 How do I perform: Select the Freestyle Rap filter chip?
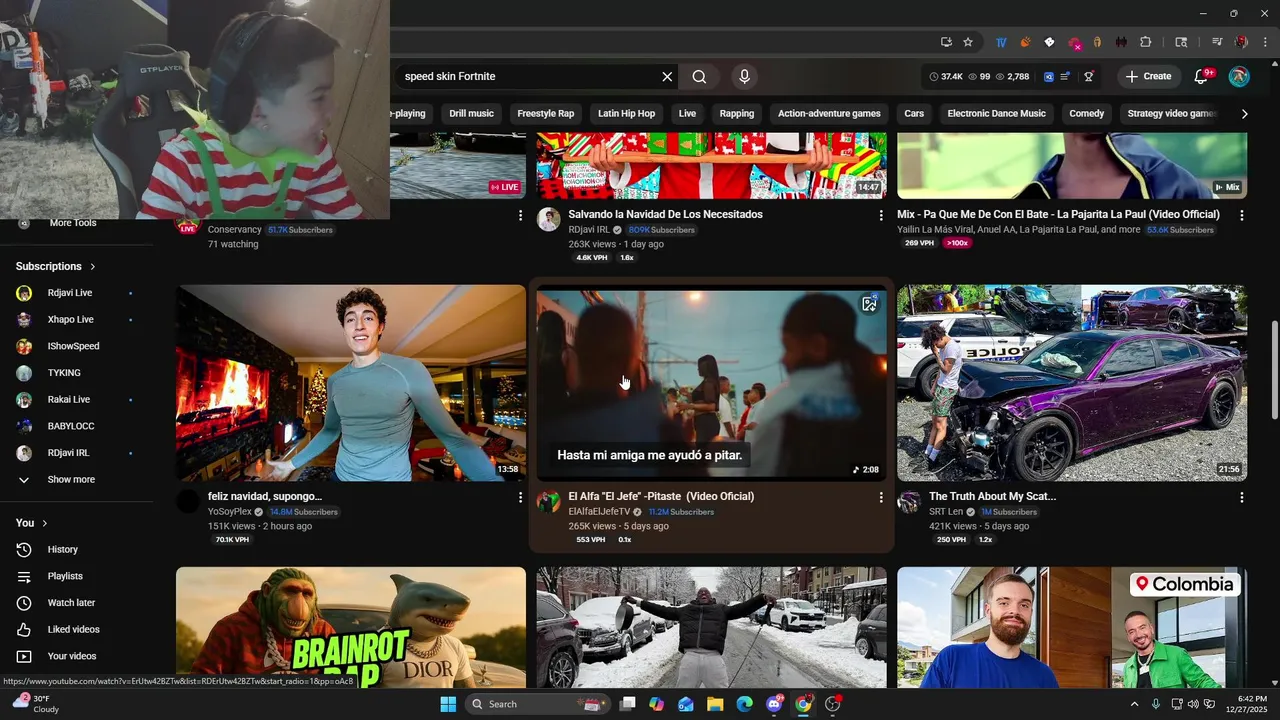pyautogui.click(x=545, y=114)
